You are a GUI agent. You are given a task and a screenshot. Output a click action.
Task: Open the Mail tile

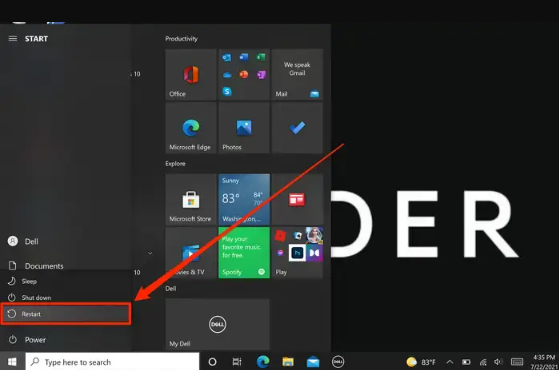coord(297,74)
